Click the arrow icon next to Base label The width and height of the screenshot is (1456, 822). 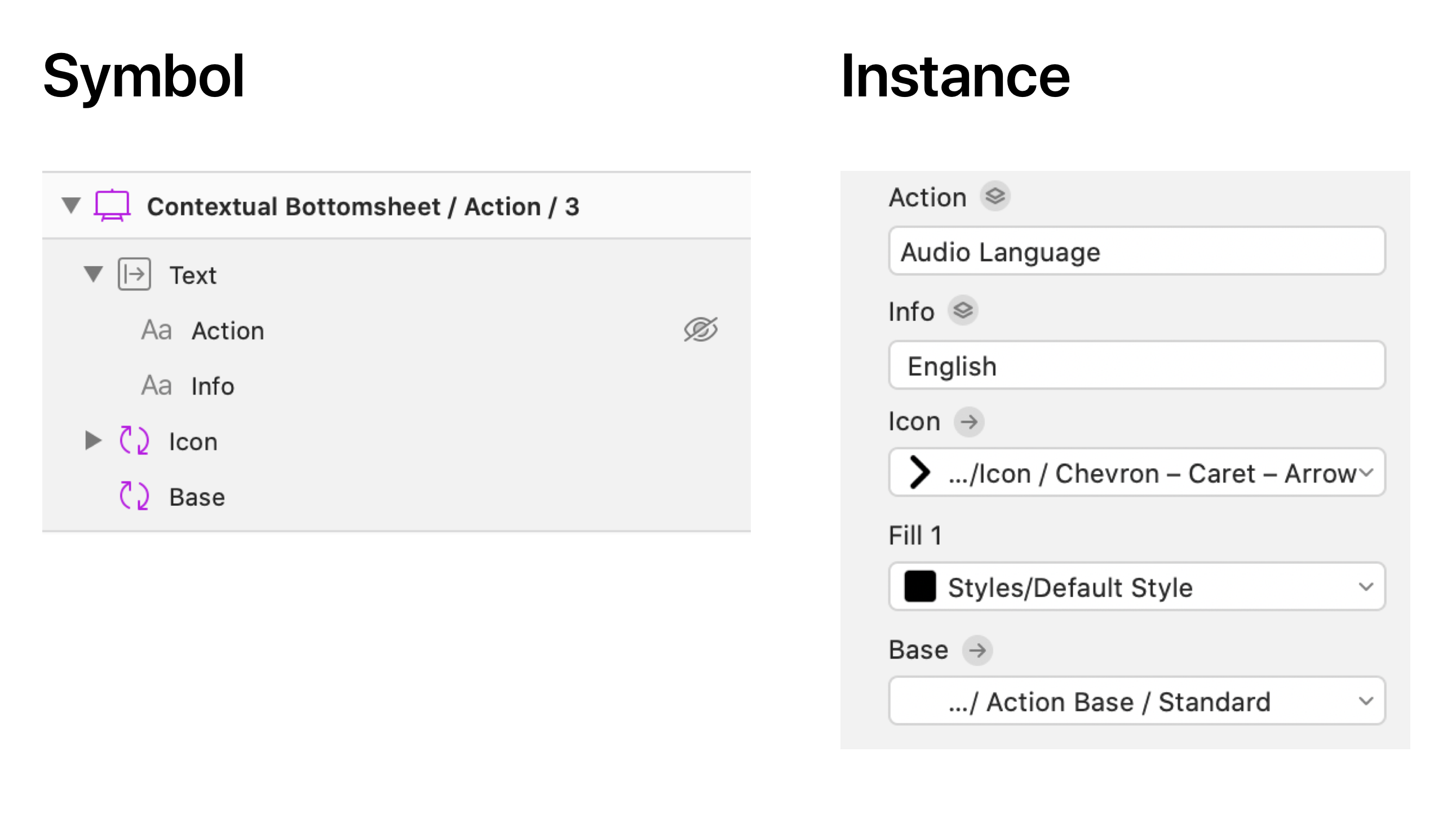pos(977,650)
